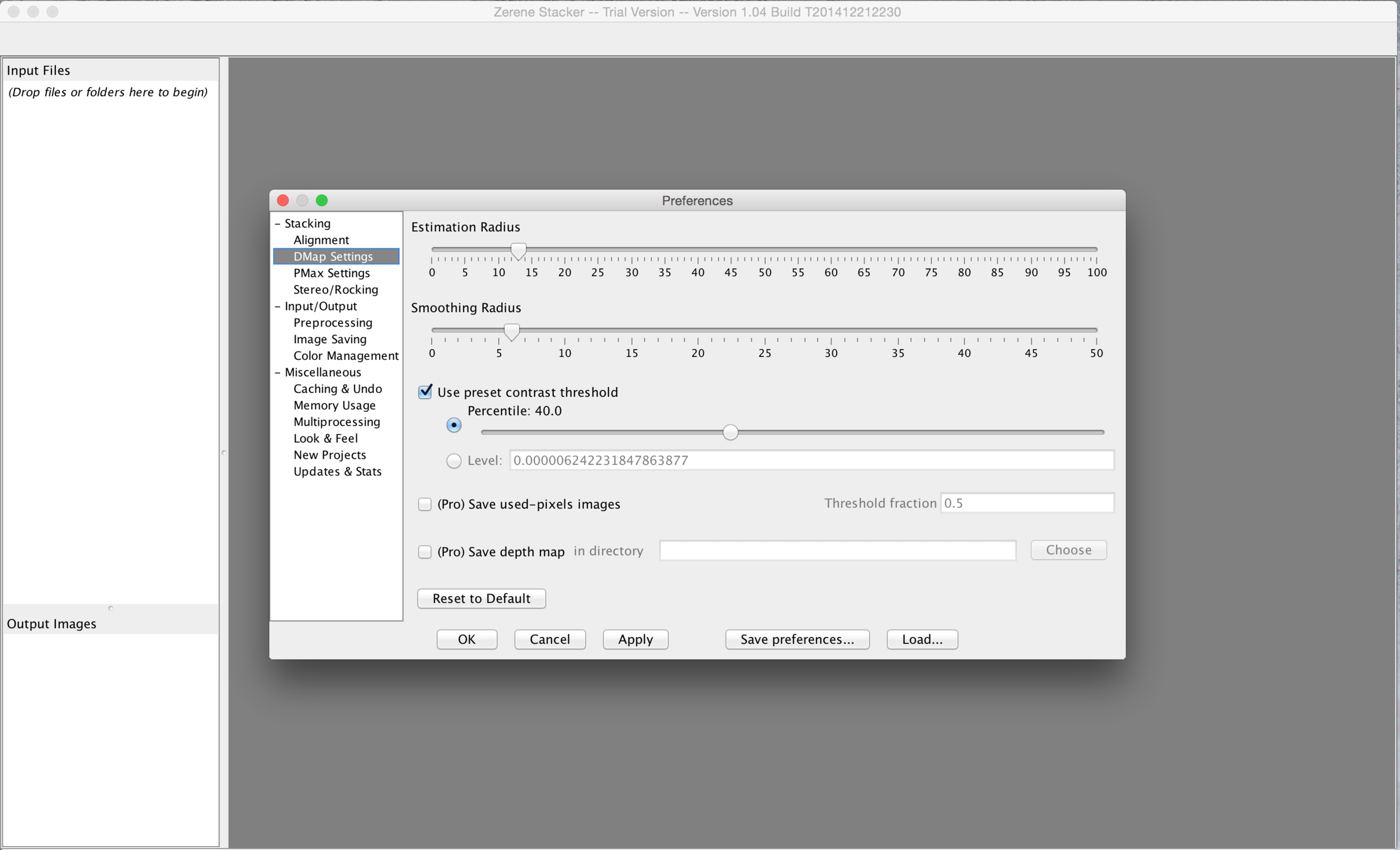Open Color Management preferences
Viewport: 1400px width, 850px height.
pos(346,355)
